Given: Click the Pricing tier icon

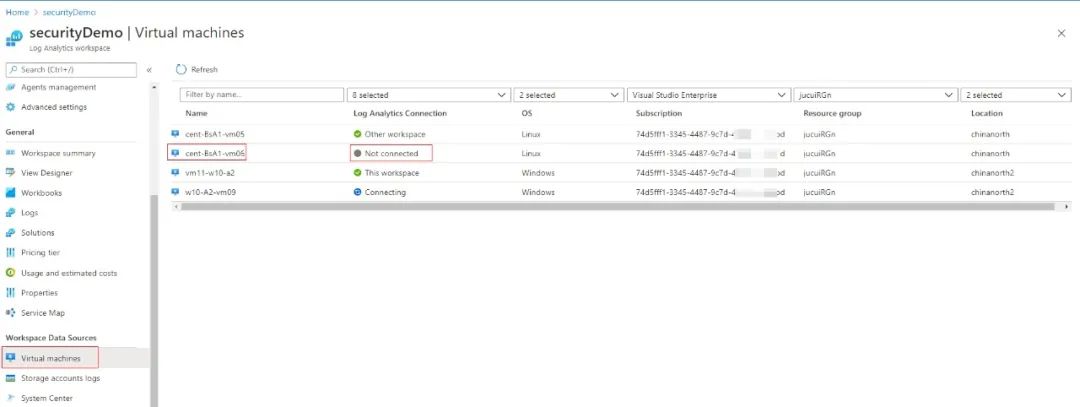Looking at the screenshot, I should [10, 253].
